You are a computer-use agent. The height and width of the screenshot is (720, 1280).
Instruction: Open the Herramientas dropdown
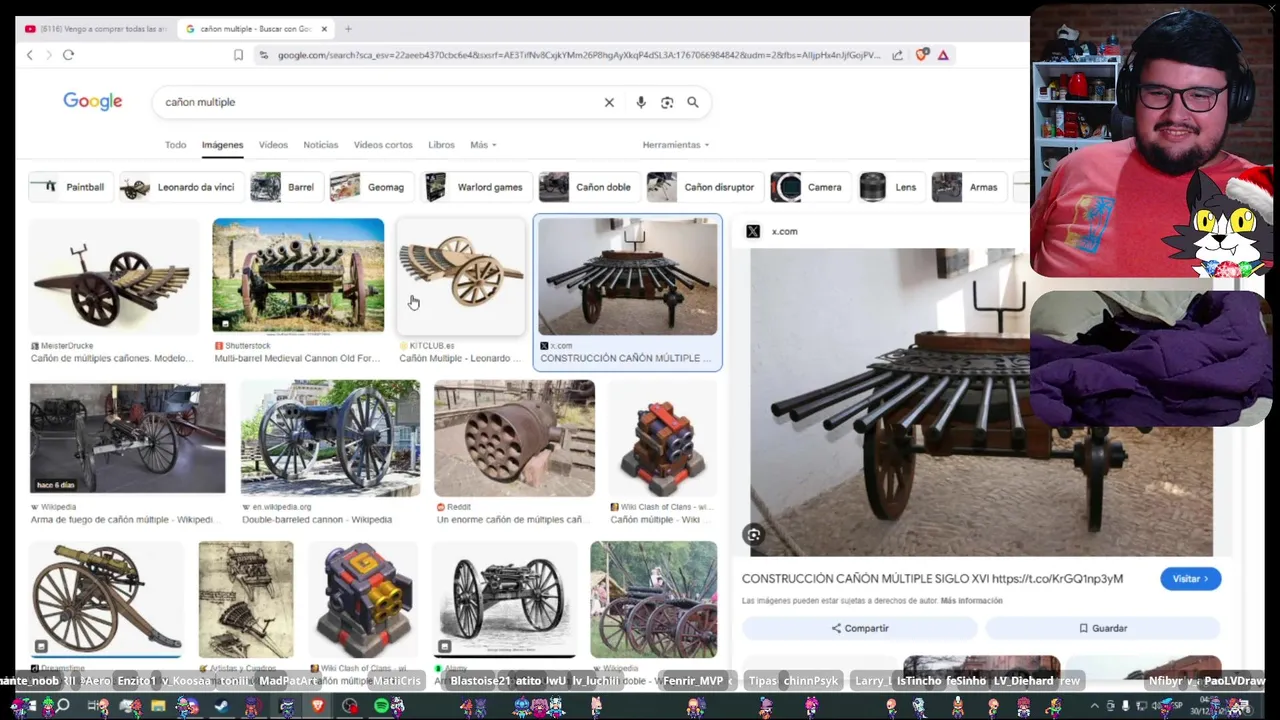[x=676, y=145]
